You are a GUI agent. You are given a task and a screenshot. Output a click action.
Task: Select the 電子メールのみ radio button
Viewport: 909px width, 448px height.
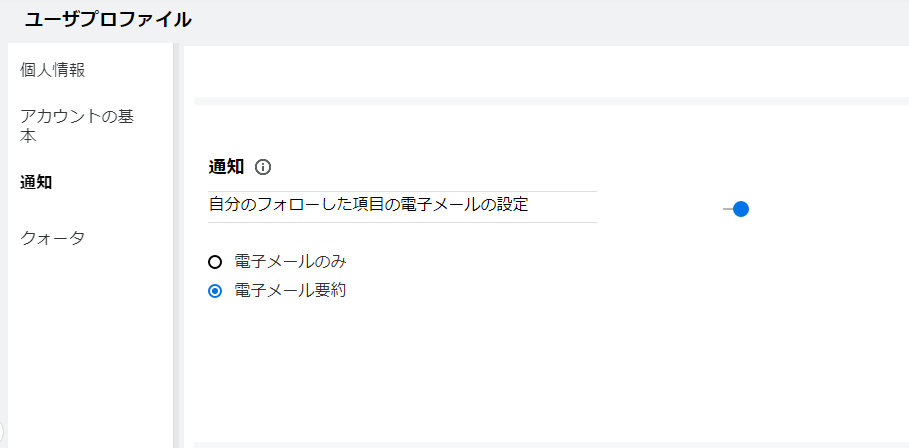[214, 262]
